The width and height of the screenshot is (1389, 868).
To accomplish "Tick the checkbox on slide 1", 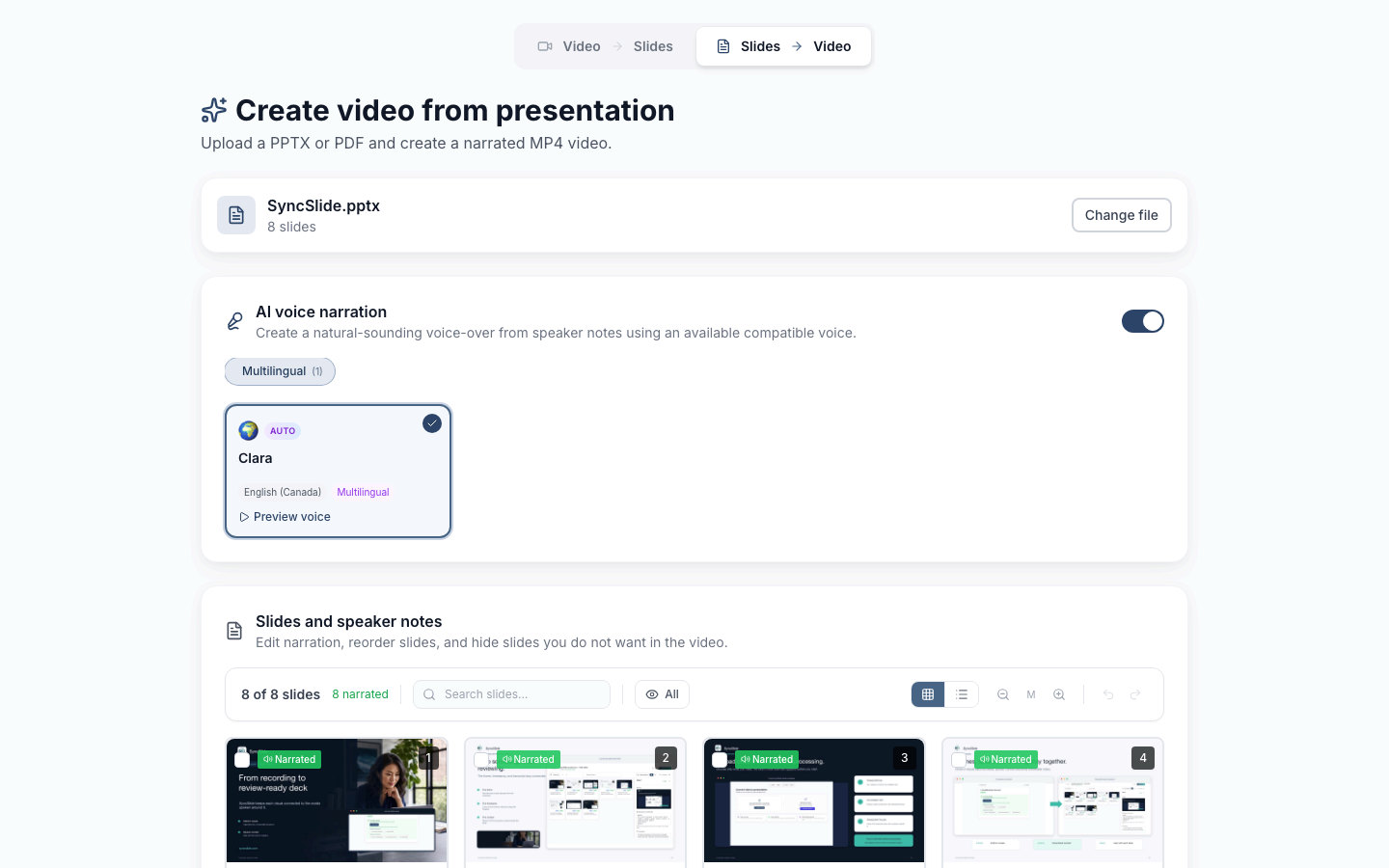I will (242, 760).
